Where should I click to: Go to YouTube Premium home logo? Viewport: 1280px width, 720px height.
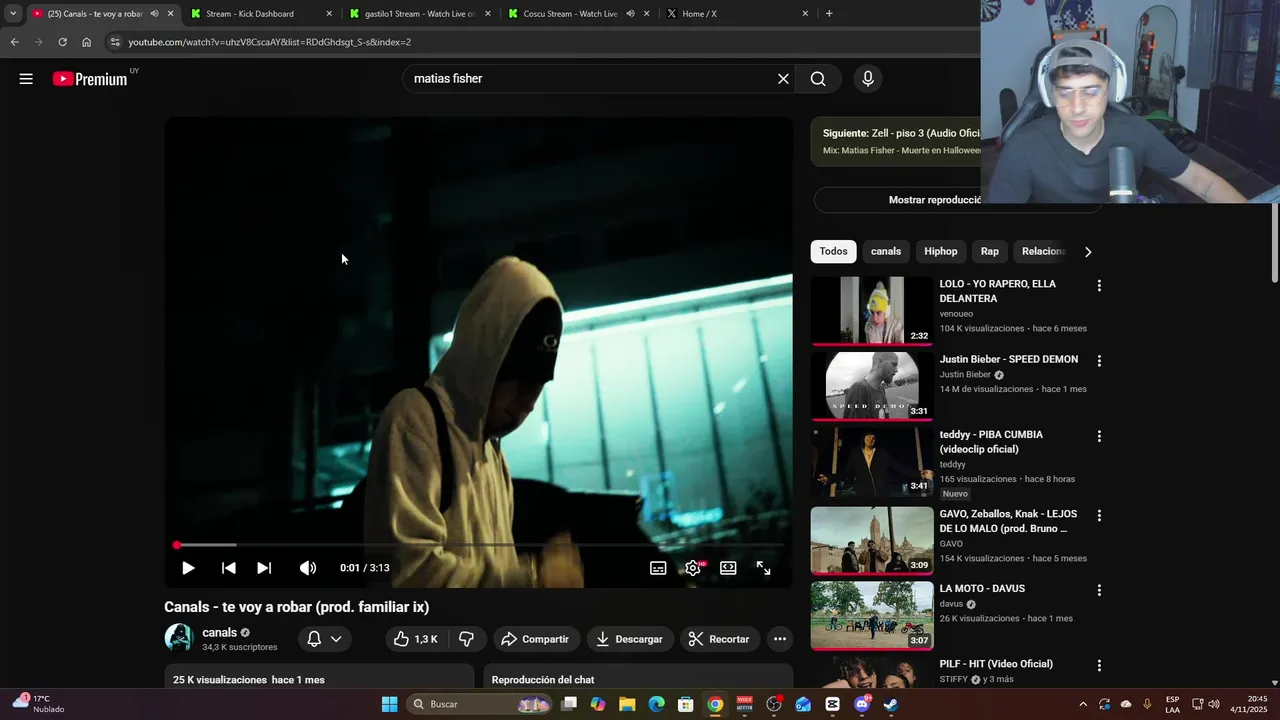click(90, 79)
